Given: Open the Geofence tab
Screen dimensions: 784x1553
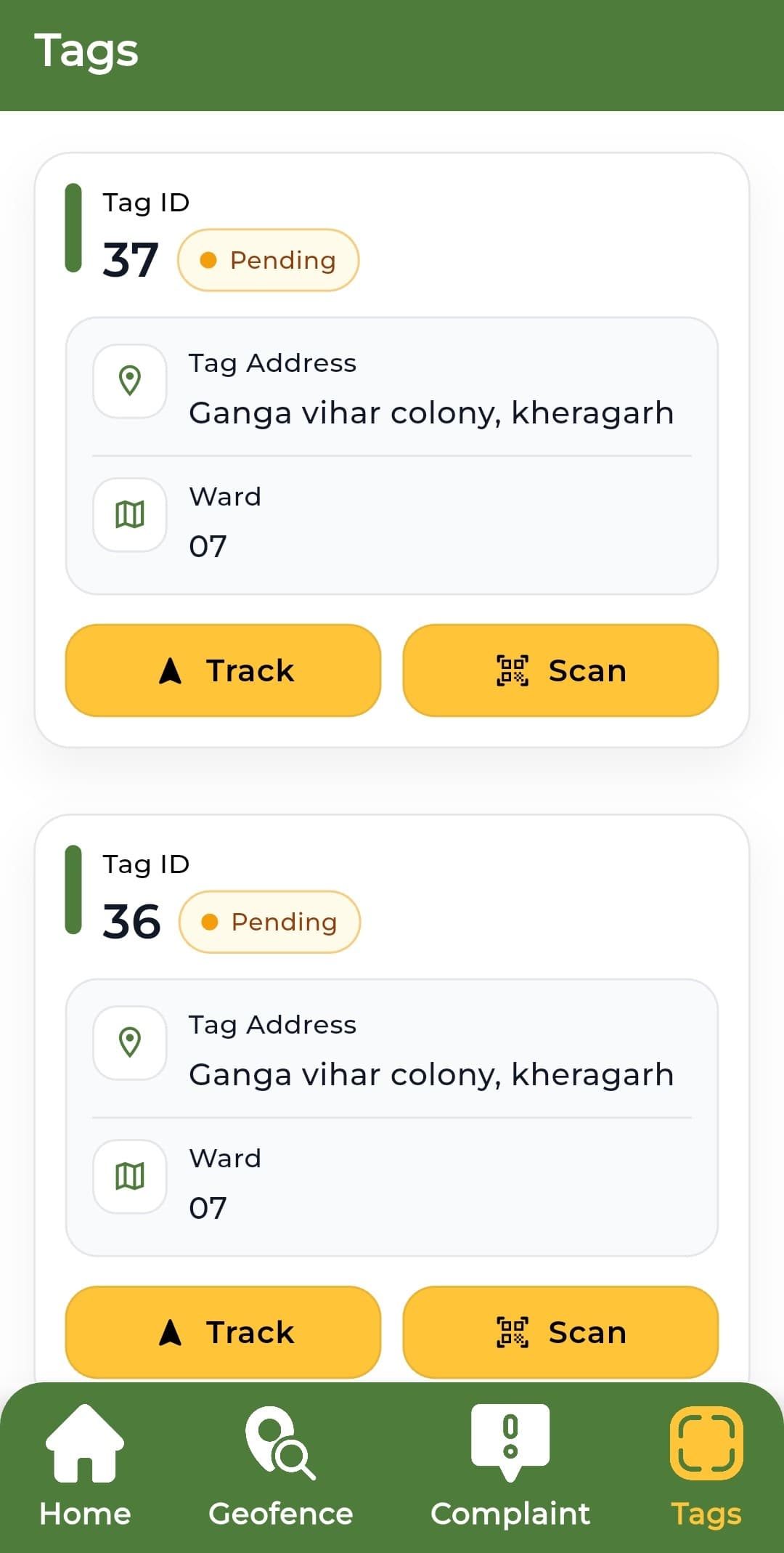Looking at the screenshot, I should pos(281,1466).
